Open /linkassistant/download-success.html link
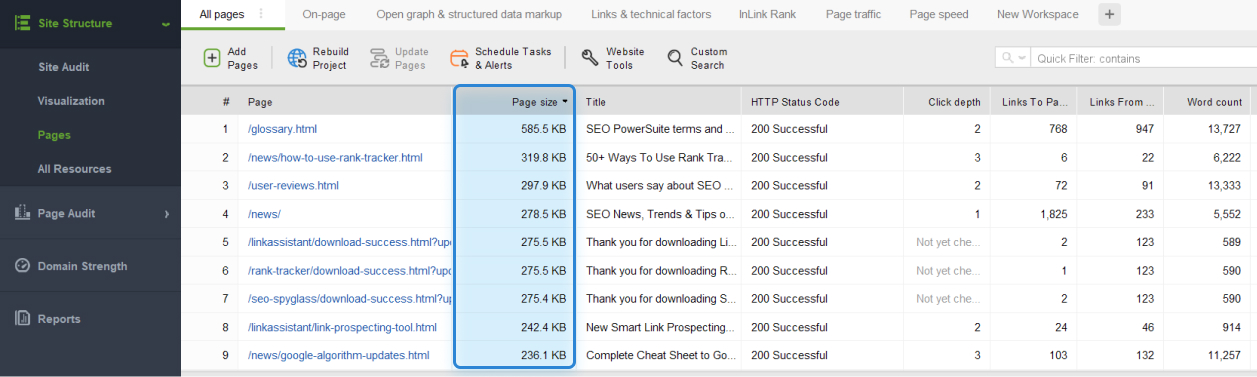This screenshot has height=377, width=1257. (350, 242)
